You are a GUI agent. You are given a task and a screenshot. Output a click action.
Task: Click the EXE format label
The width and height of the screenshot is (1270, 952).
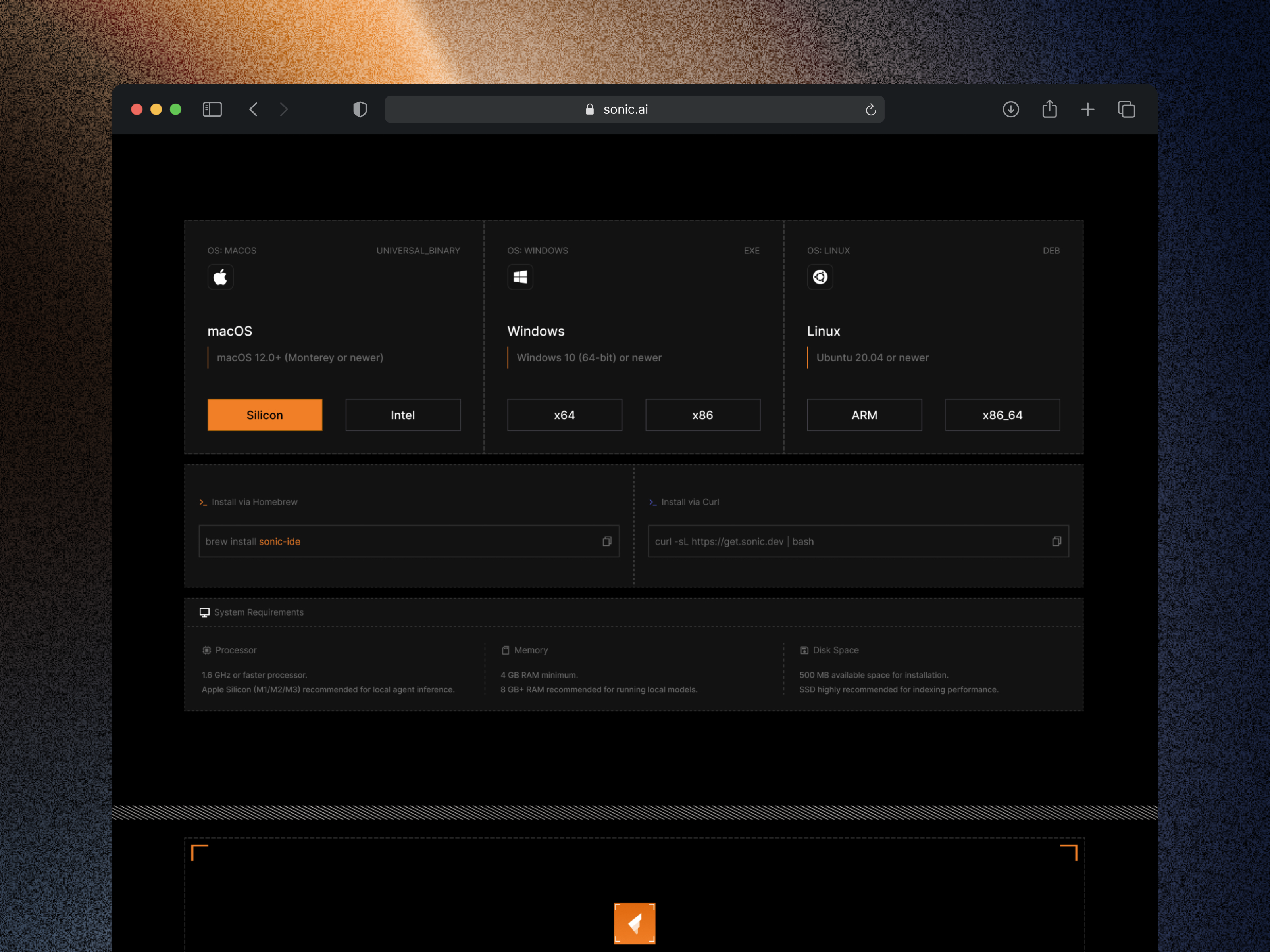[752, 251]
